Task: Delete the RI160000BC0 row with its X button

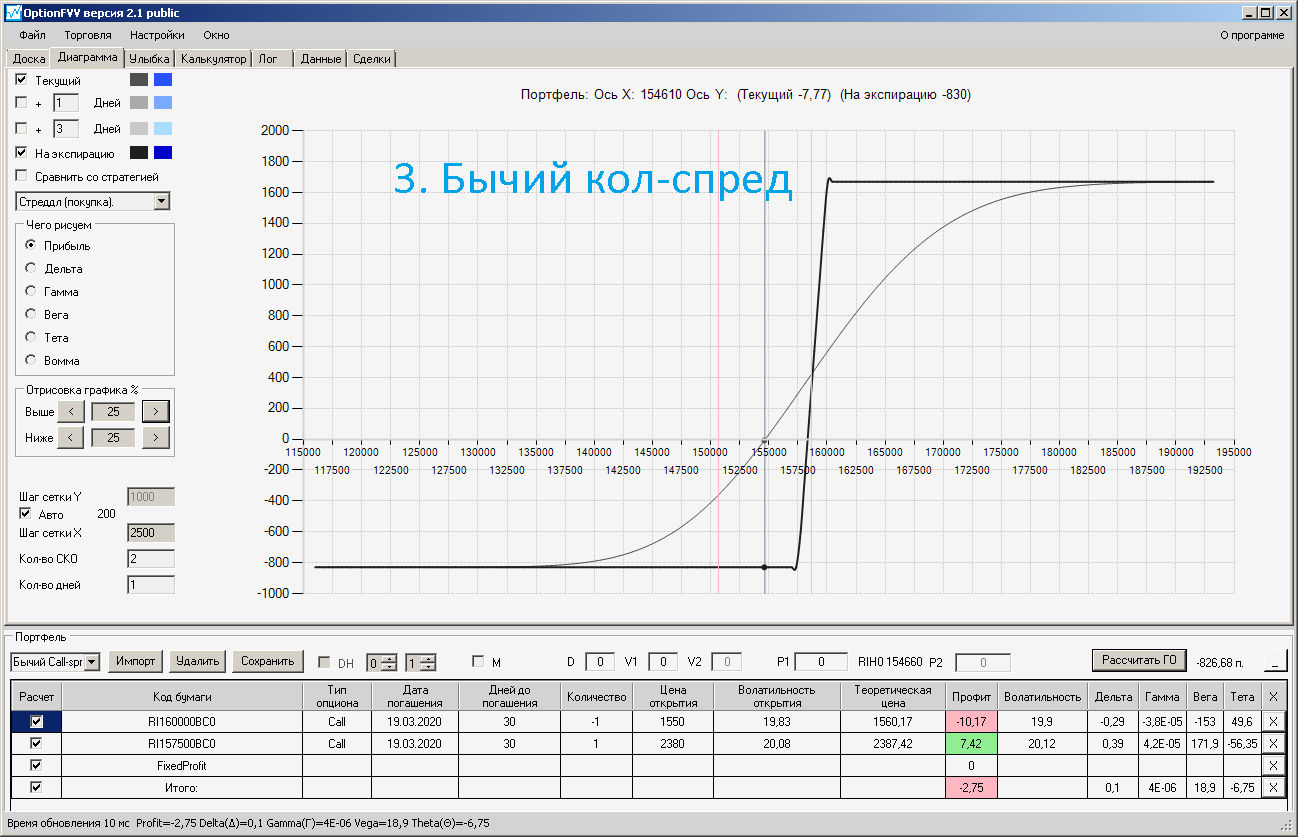Action: pos(1273,721)
